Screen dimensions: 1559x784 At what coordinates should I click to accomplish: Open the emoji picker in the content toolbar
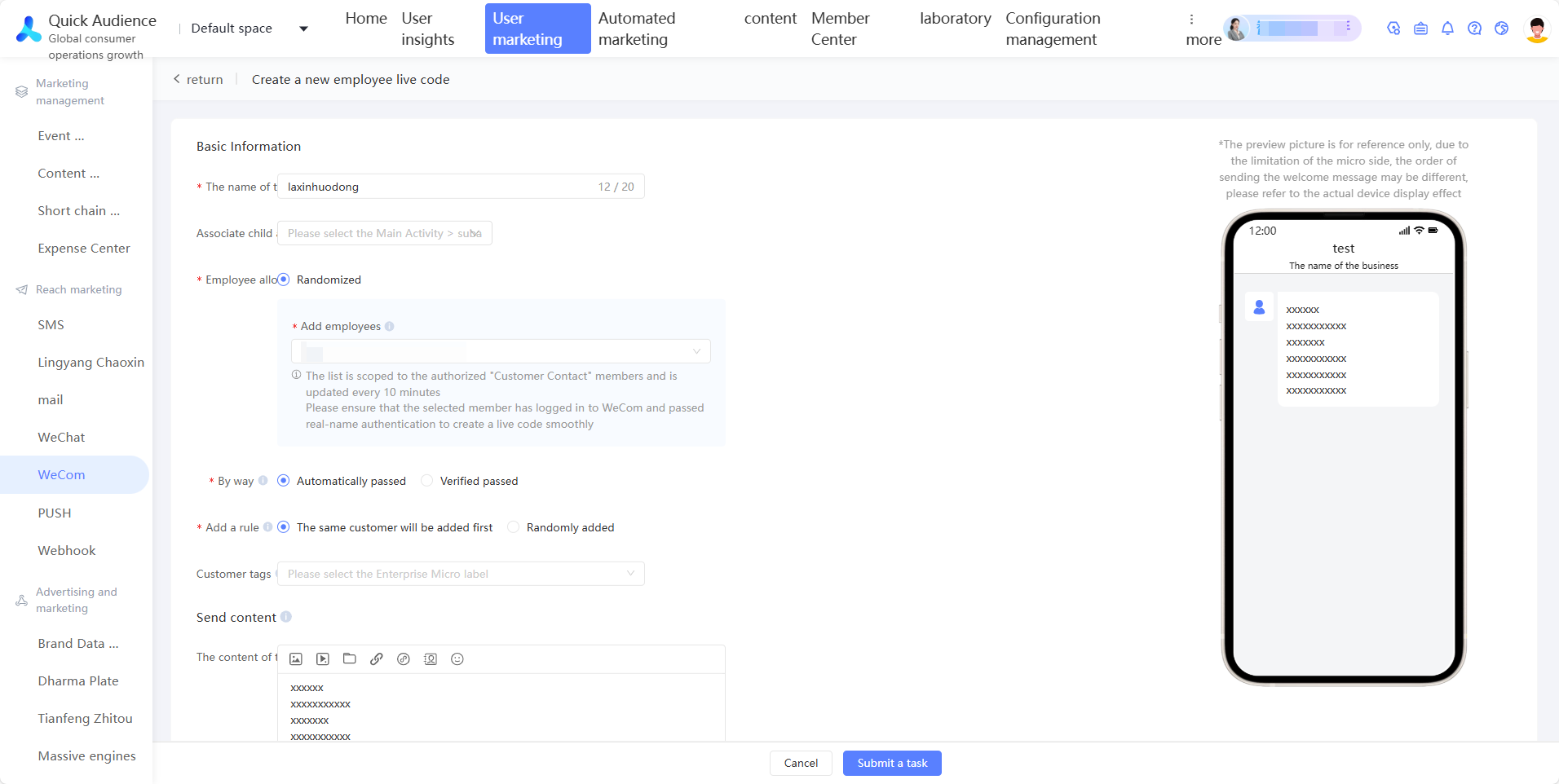tap(457, 659)
